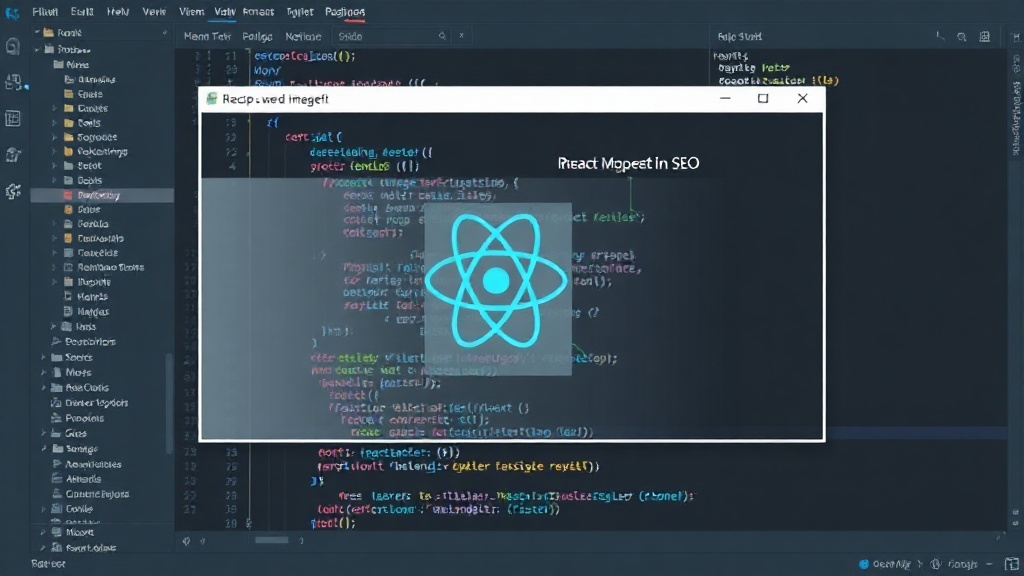Expand the 'Sogrooce' folder with its arrow
The height and width of the screenshot is (576, 1024).
[x=55, y=137]
